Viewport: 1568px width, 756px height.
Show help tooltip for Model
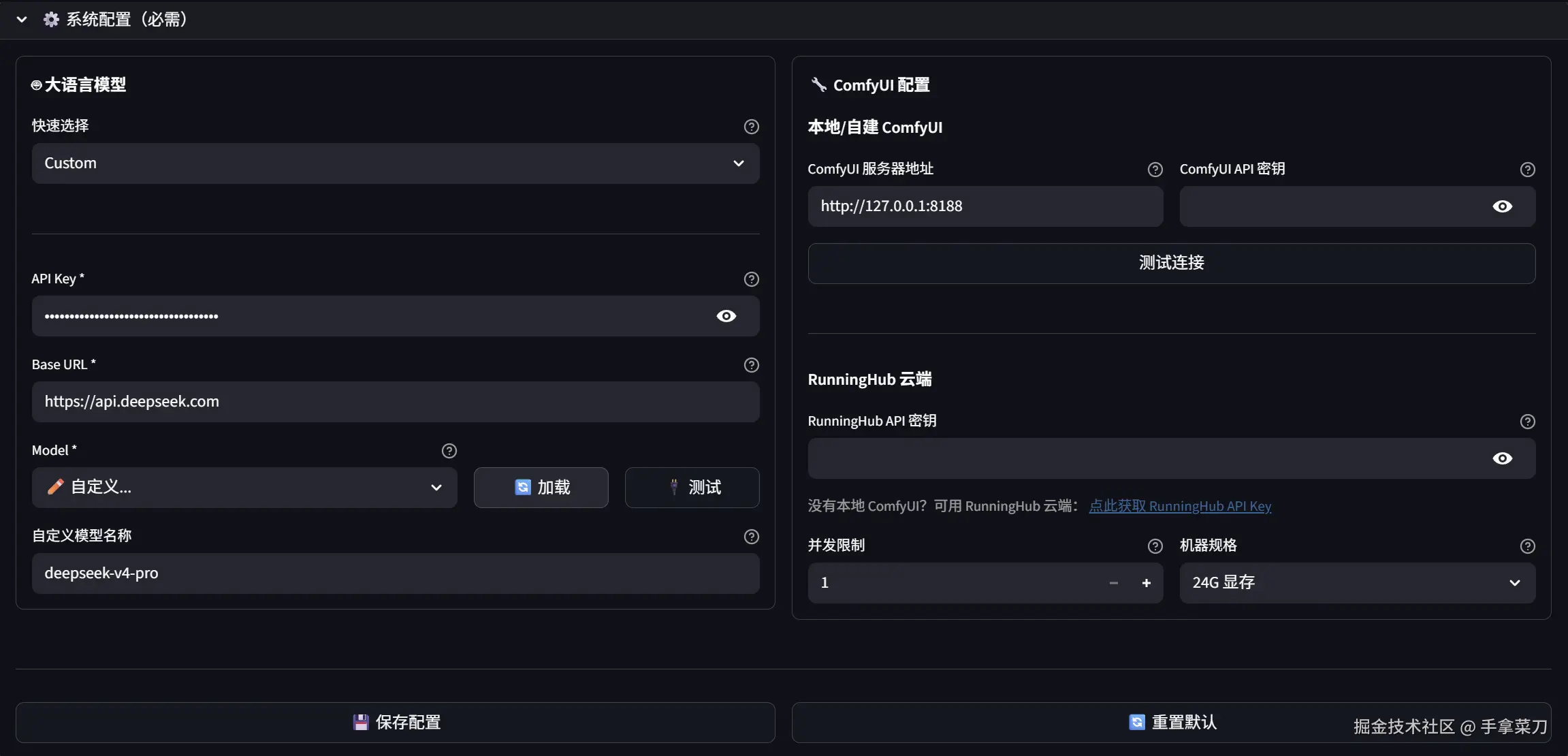coord(449,451)
